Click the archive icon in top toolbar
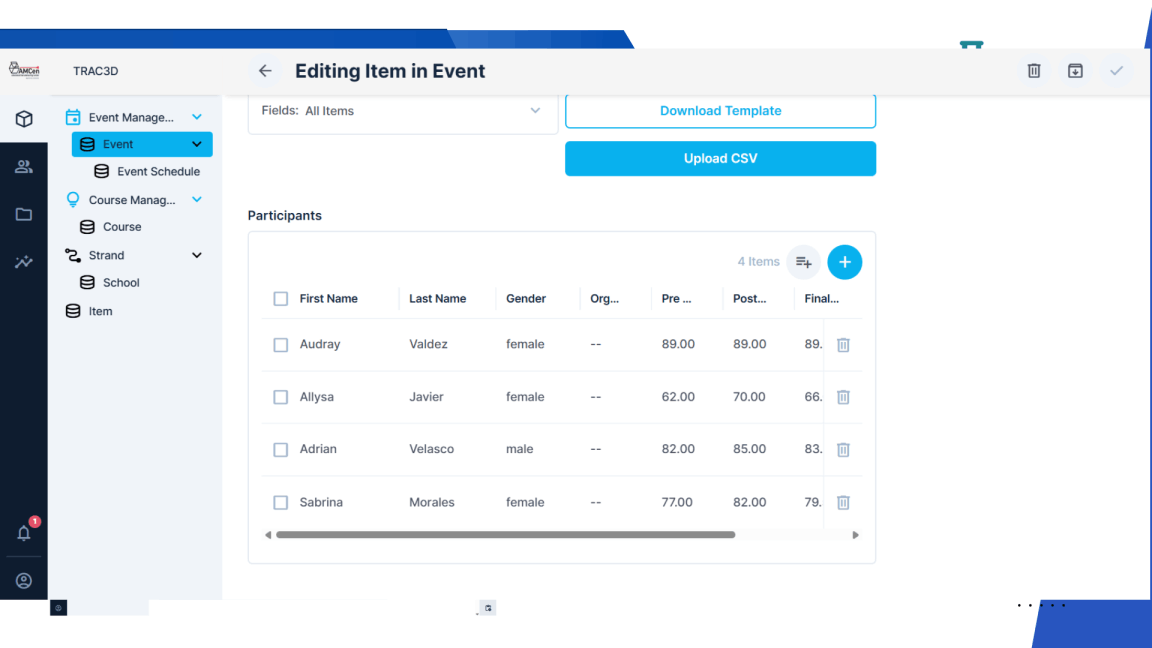Screen dimensions: 1152x648 point(1075,71)
